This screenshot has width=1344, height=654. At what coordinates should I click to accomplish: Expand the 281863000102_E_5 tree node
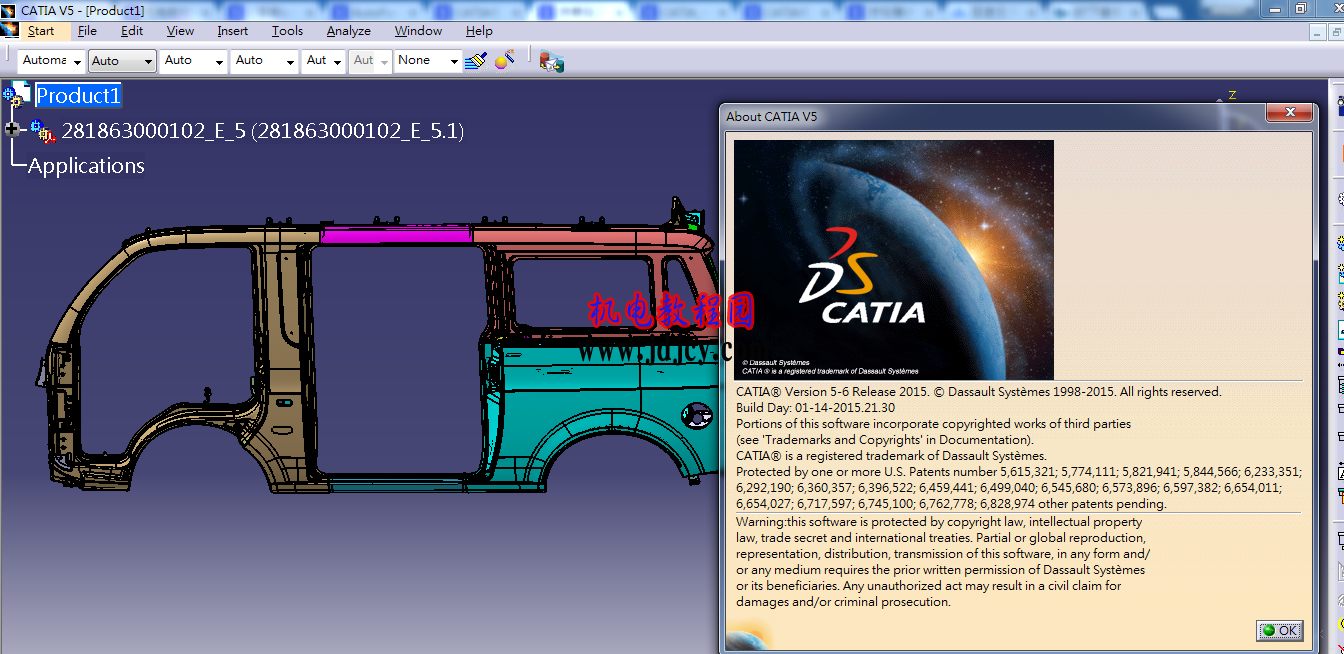click(x=12, y=129)
